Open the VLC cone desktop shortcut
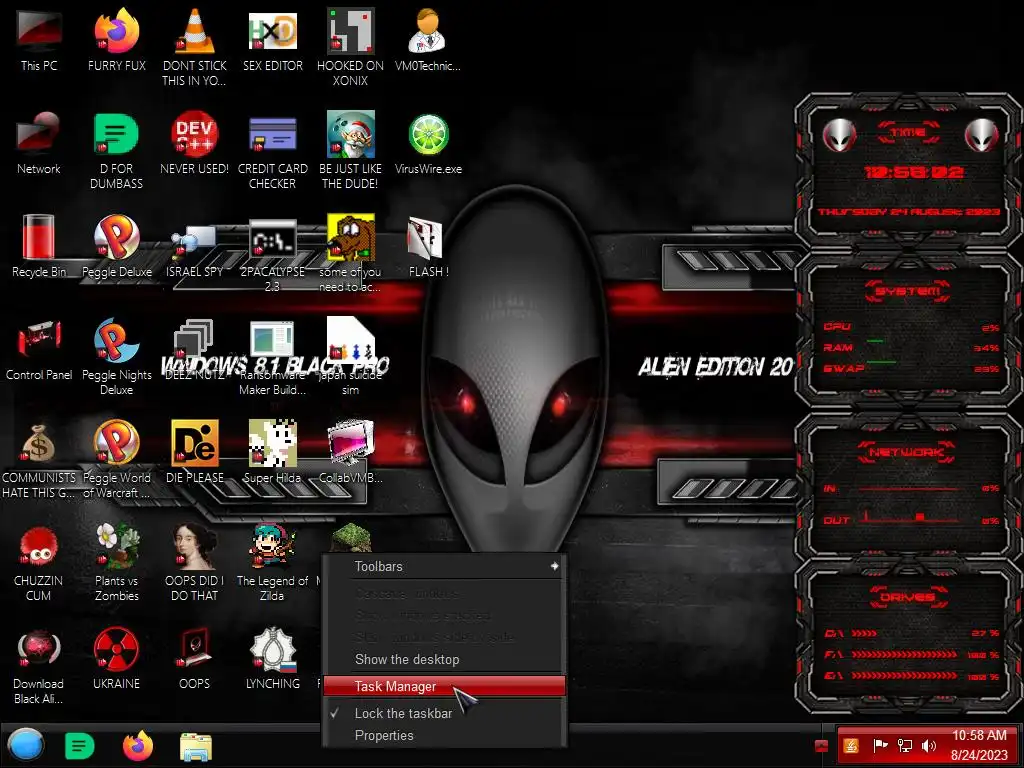Screen dimensions: 1024x768 click(195, 31)
